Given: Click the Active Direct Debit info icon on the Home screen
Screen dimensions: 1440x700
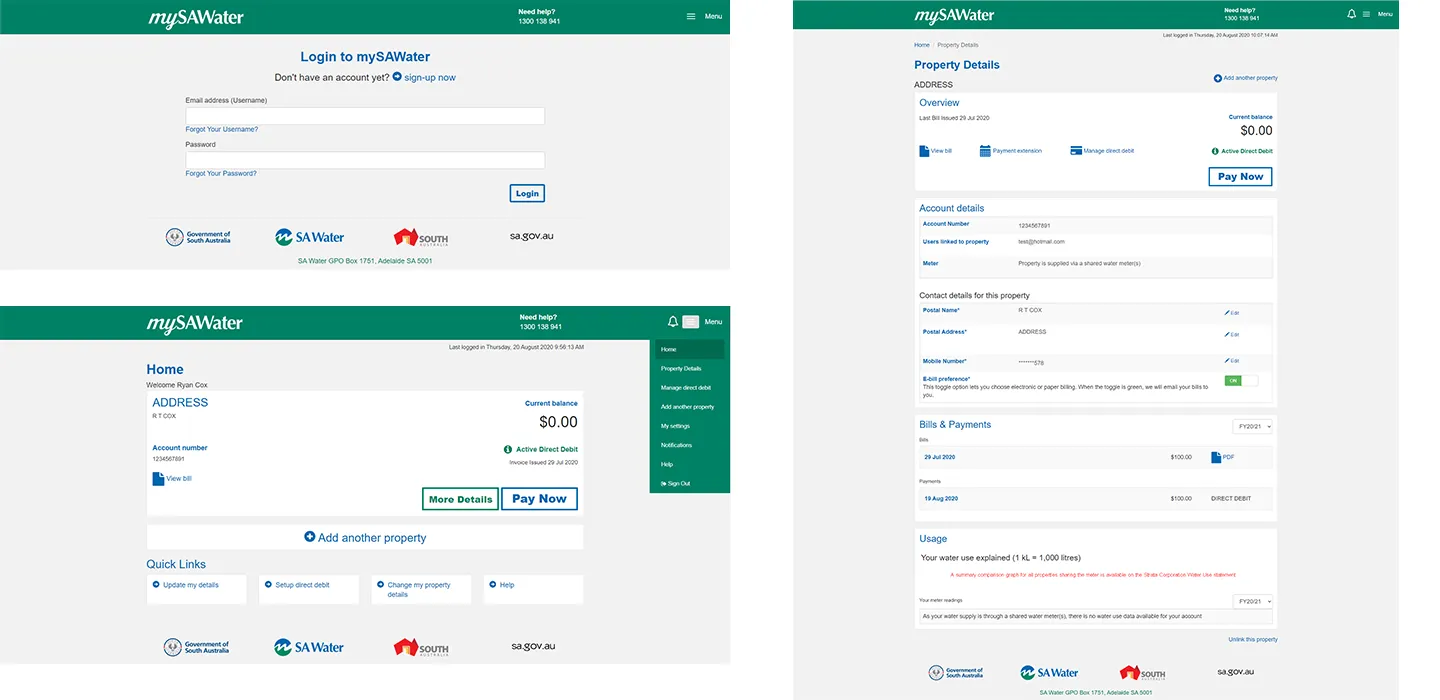Looking at the screenshot, I should click(508, 450).
